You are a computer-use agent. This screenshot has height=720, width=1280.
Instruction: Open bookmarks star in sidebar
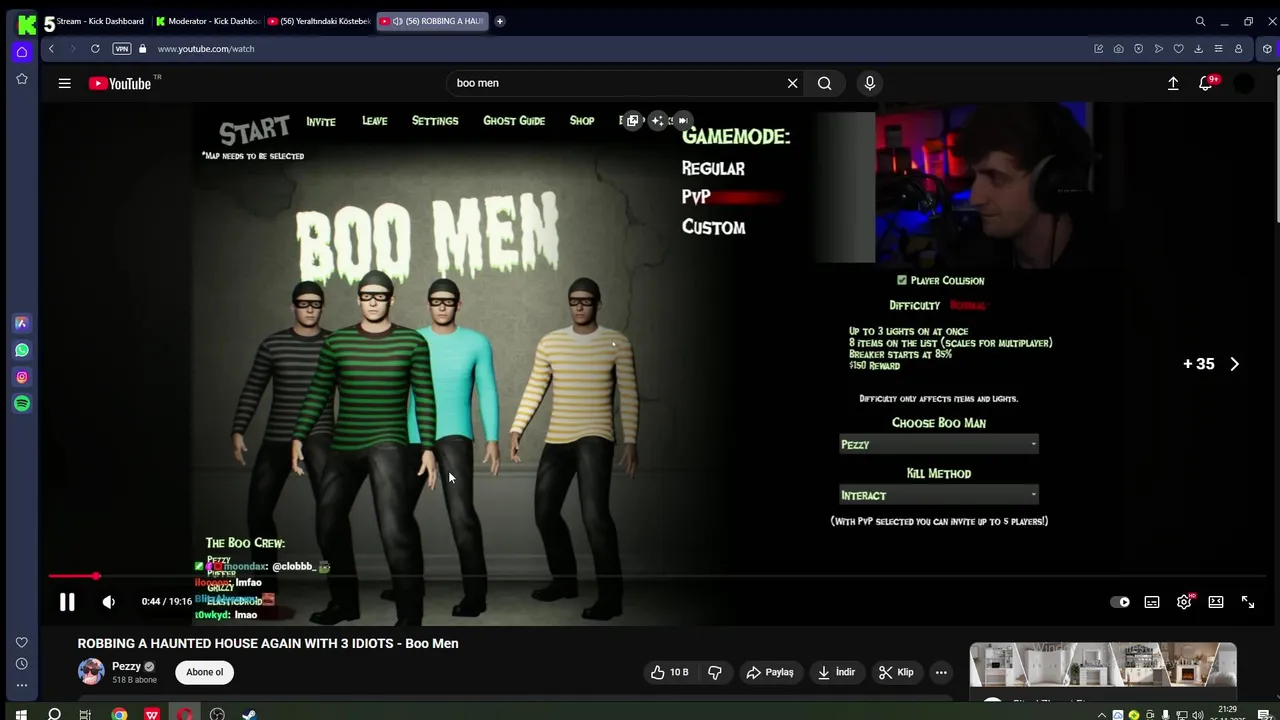point(21,78)
